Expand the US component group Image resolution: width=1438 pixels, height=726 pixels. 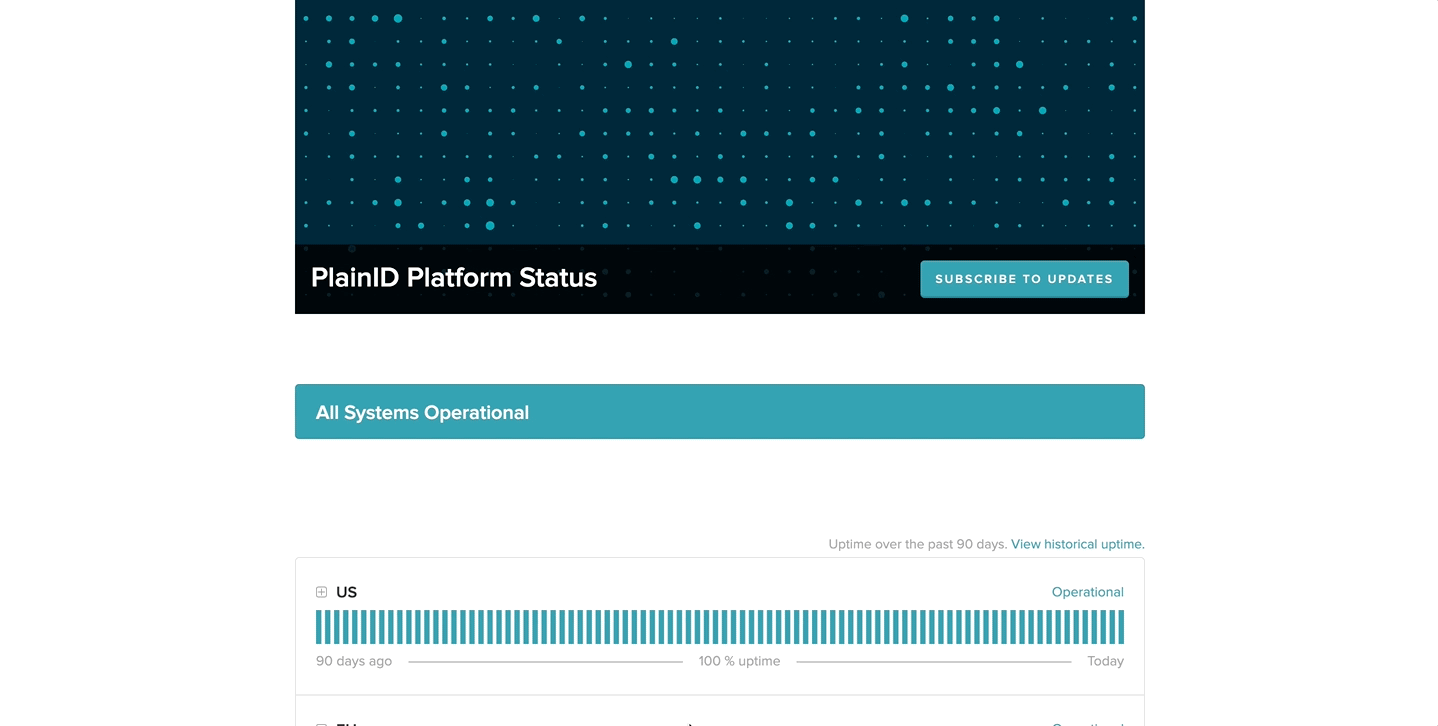(x=321, y=592)
